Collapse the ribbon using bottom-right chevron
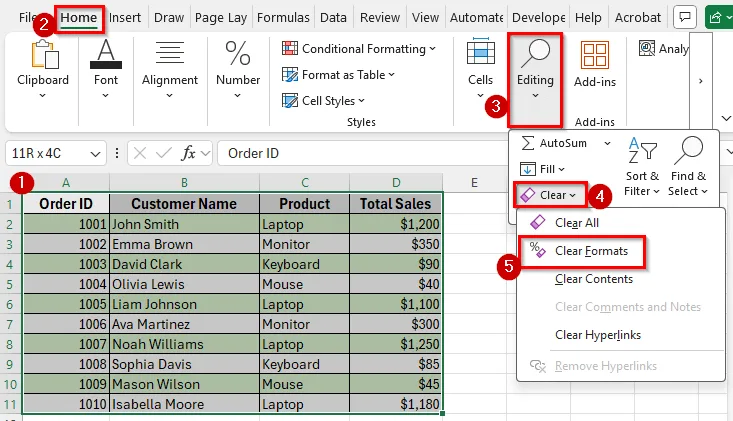This screenshot has height=421, width=733. coord(726,118)
